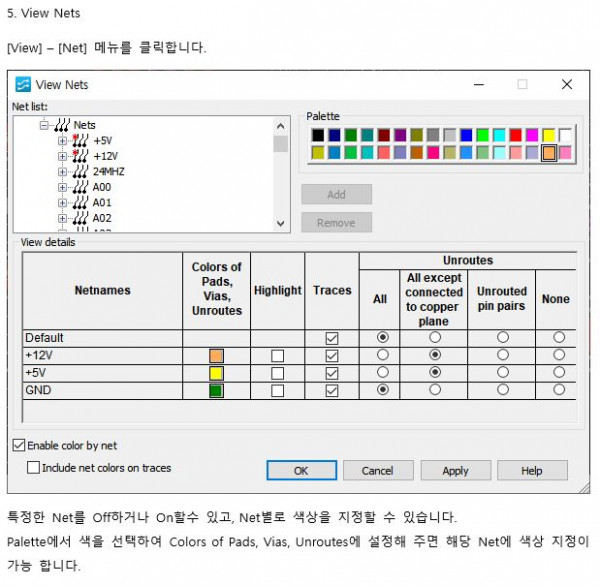Expand the 24MHZ net tree node
Viewport: 600px width, 586px height.
pyautogui.click(x=62, y=172)
